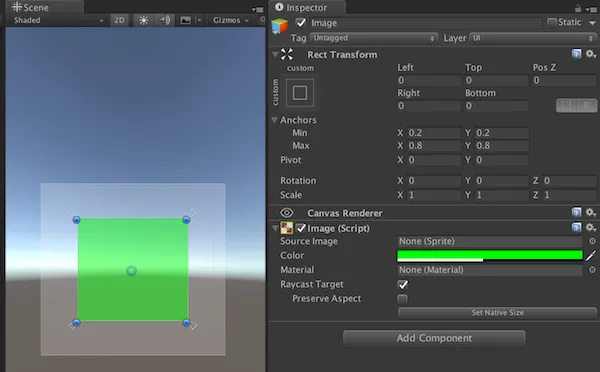Image resolution: width=600 pixels, height=372 pixels.
Task: Toggle the 2D view mode button
Action: click(119, 20)
